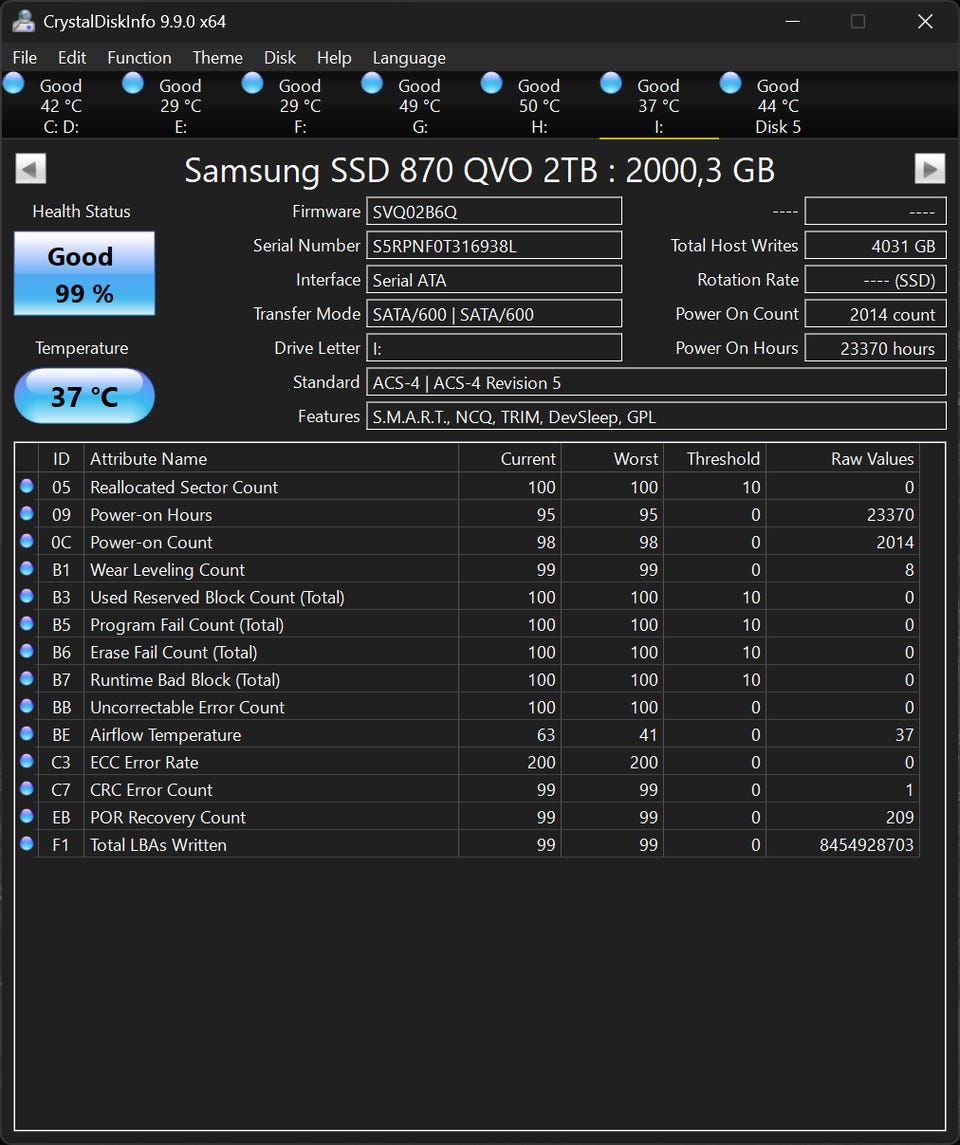Image resolution: width=960 pixels, height=1145 pixels.
Task: Click the Power On Count value 2014 count
Action: tap(875, 314)
